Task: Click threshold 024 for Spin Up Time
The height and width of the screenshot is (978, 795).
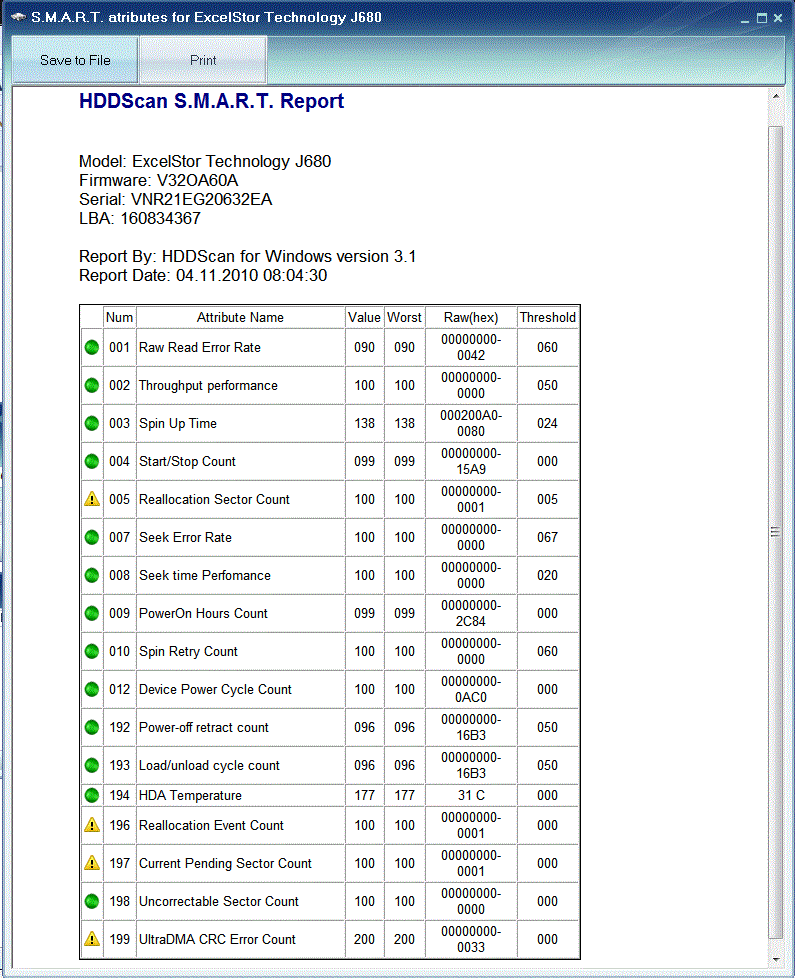Action: coord(547,424)
